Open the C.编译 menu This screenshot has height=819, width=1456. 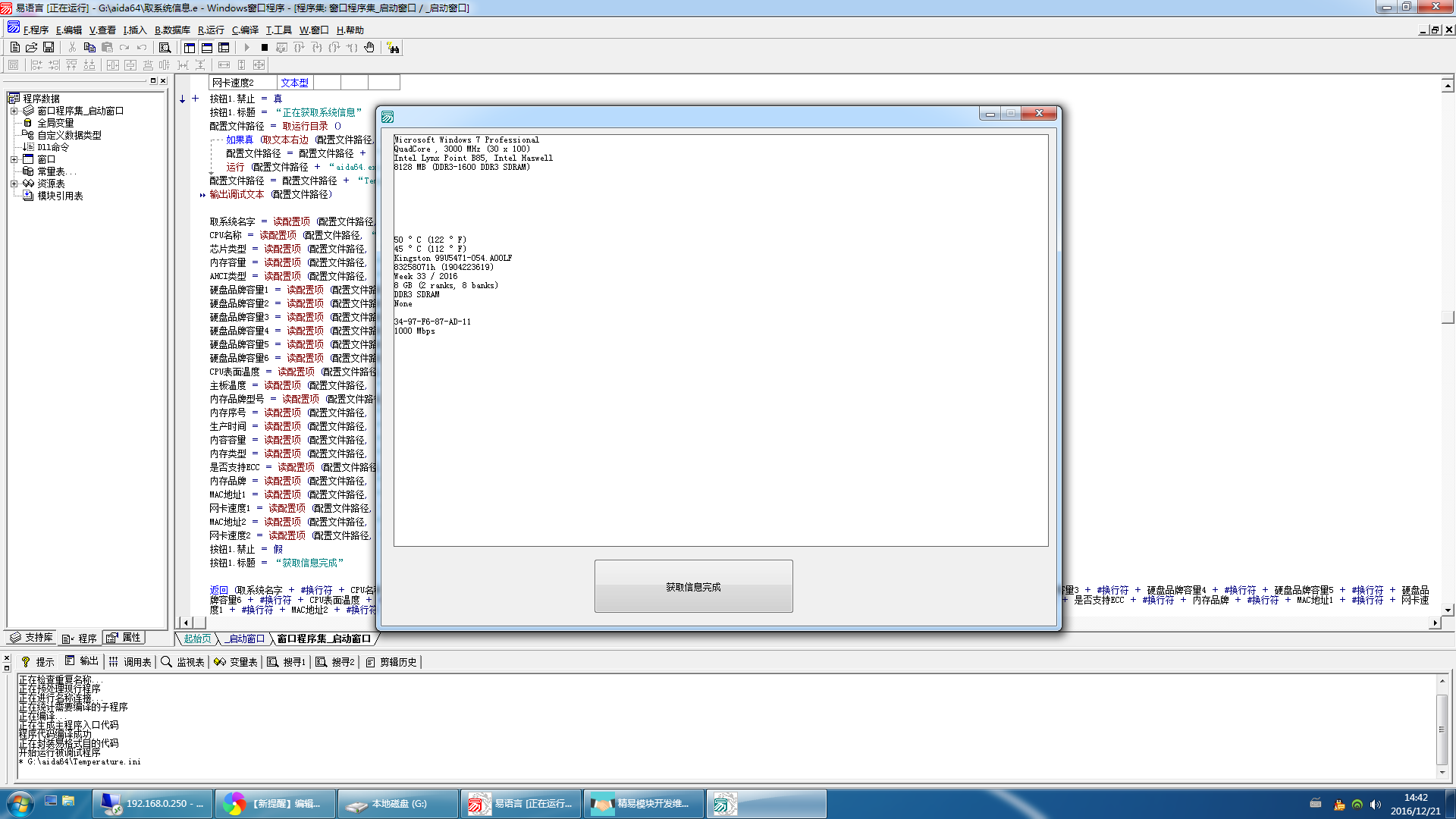coord(245,30)
